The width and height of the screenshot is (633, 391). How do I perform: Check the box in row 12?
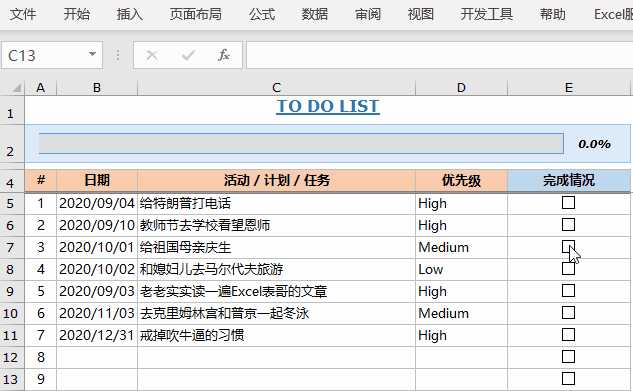point(568,356)
